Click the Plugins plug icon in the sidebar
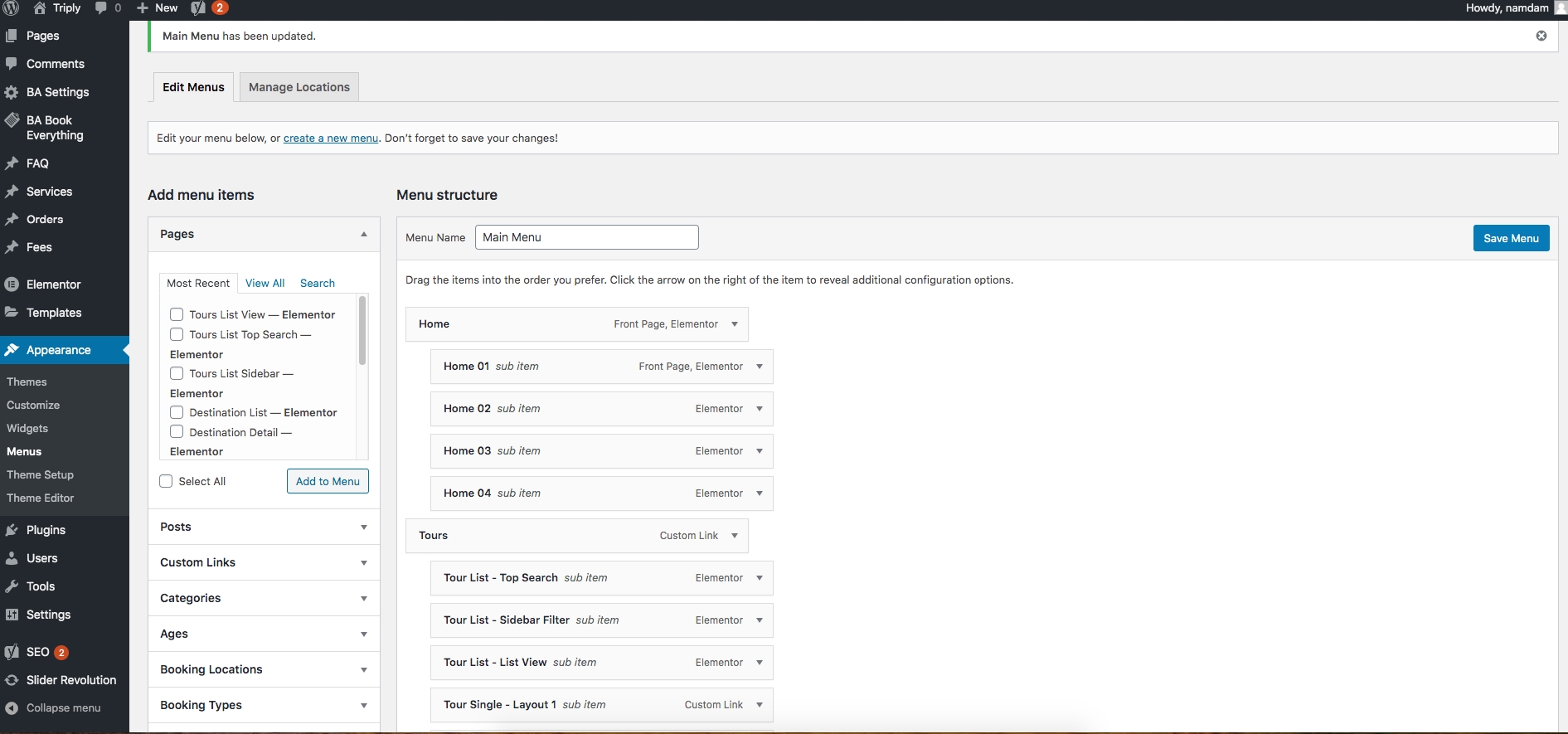 pos(12,530)
